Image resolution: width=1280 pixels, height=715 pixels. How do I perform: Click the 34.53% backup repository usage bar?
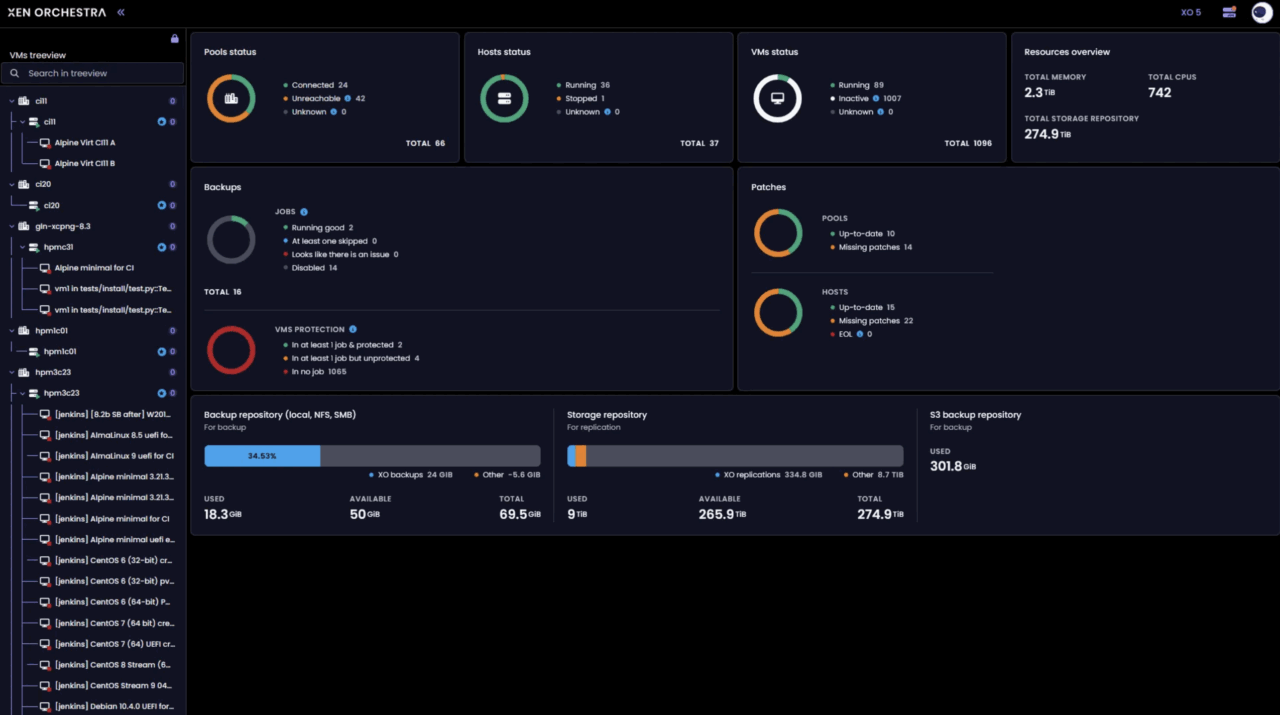(x=262, y=456)
